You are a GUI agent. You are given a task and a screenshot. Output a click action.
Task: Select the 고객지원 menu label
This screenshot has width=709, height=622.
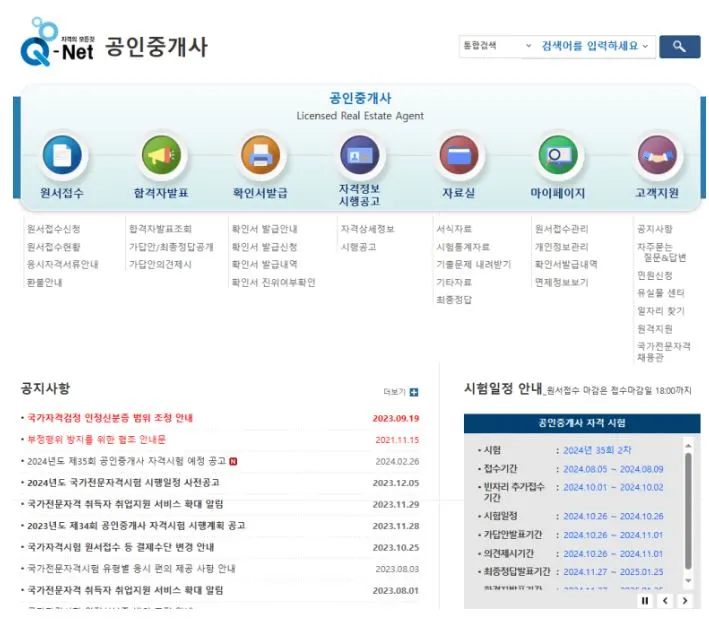(657, 193)
